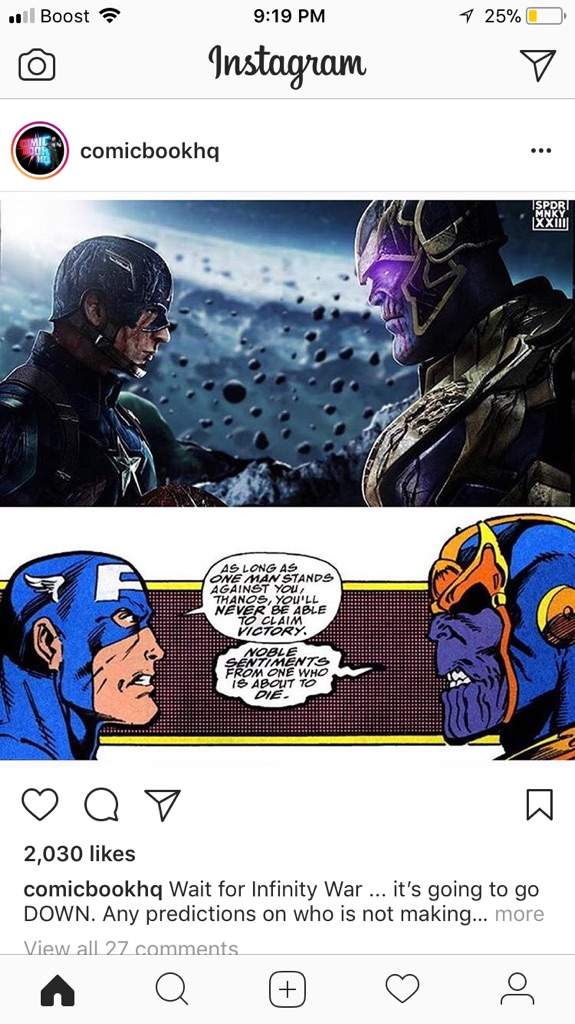Open View all 27 comments
This screenshot has width=575, height=1024.
tap(131, 948)
